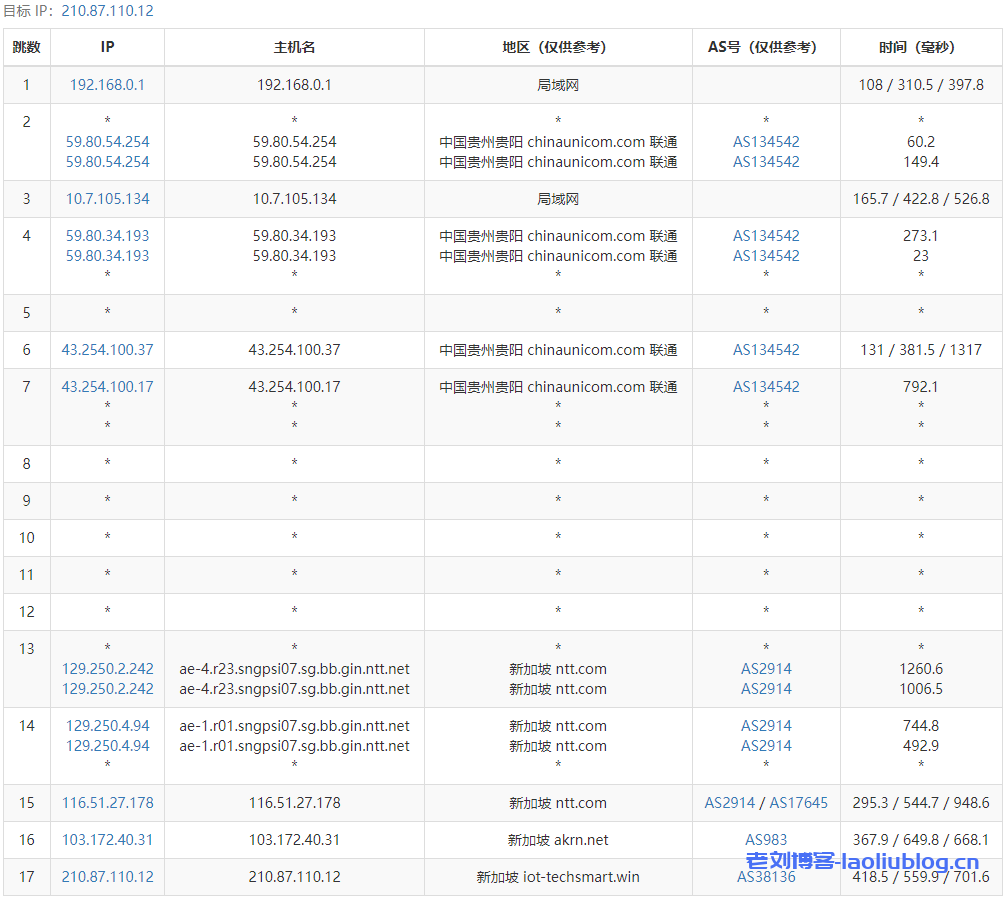1005x899 pixels.
Task: Click final hop IP 210.87.110.12
Action: [x=106, y=877]
